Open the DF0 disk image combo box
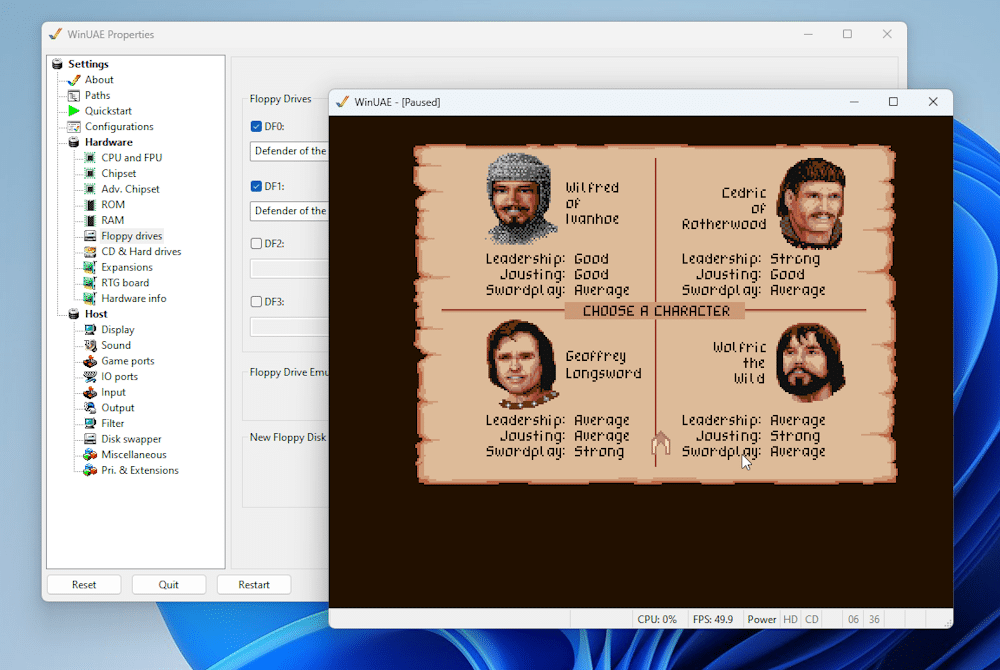Viewport: 1000px width, 670px height. (289, 151)
